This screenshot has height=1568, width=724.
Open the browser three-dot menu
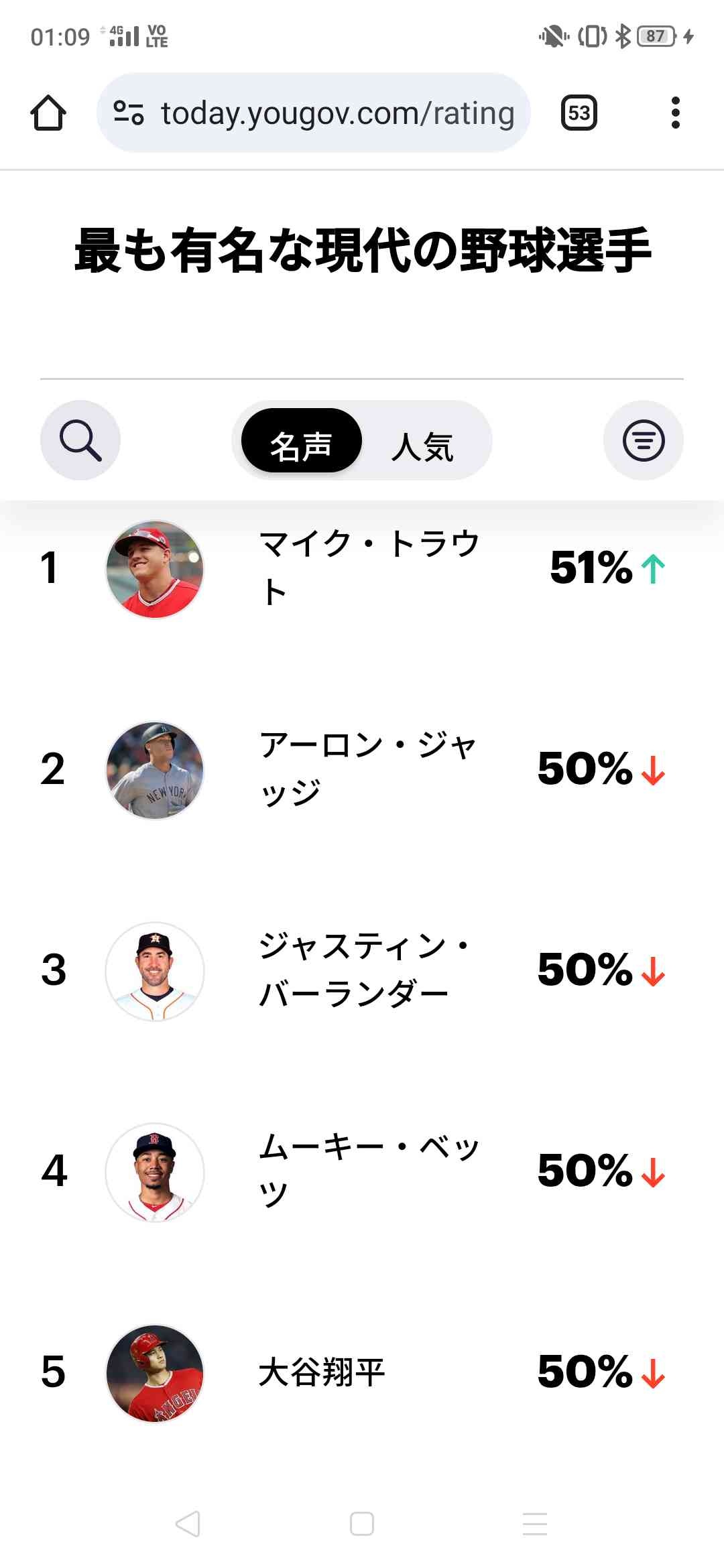pyautogui.click(x=675, y=113)
